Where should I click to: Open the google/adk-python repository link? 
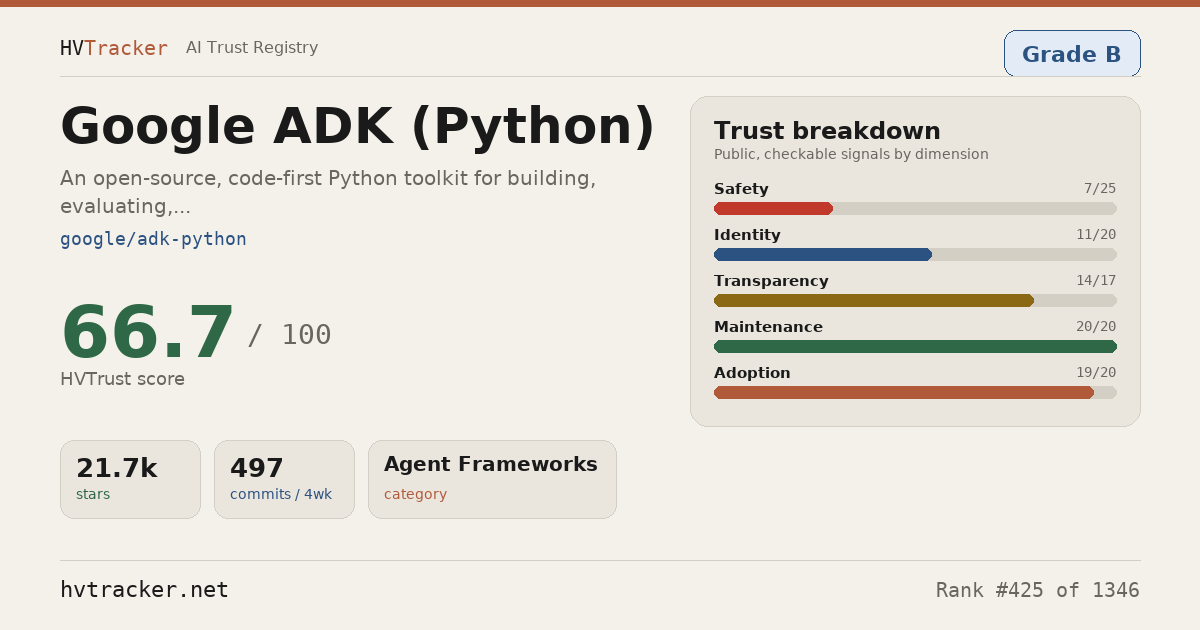pos(153,239)
